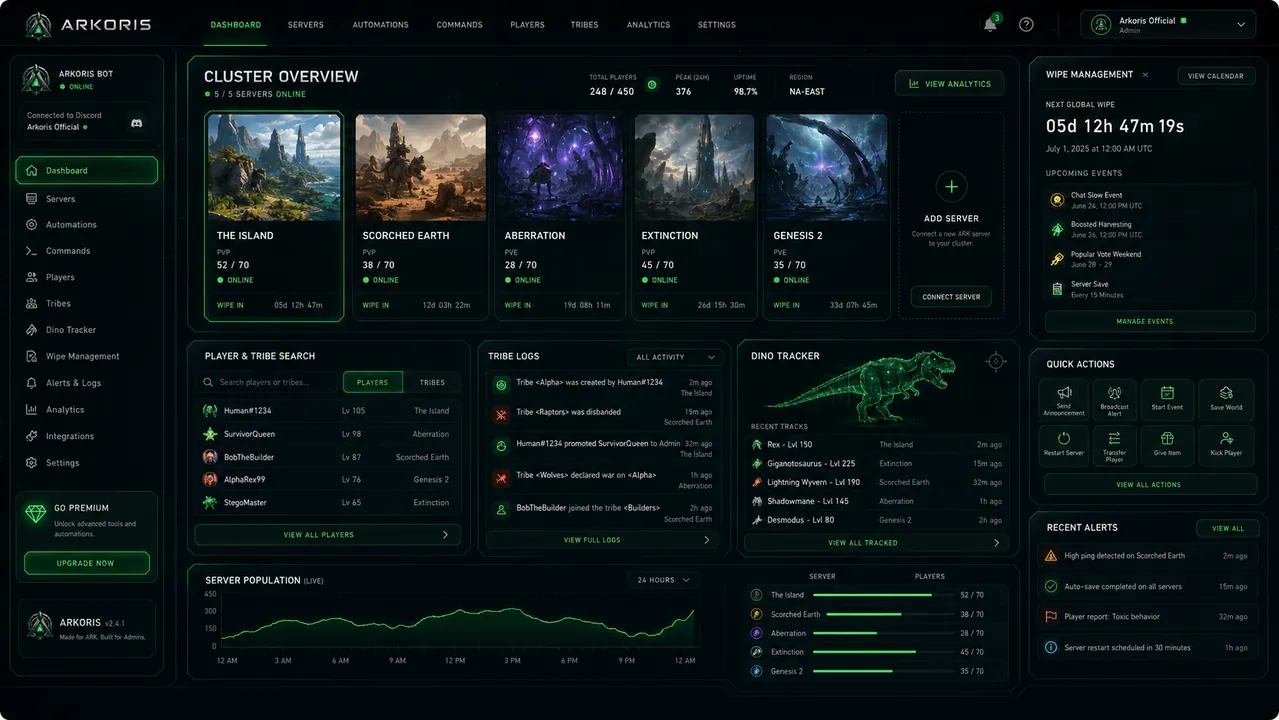Screen dimensions: 1279x720
Task: Select Wipe Management in the sidebar
Action: pyautogui.click(x=86, y=356)
